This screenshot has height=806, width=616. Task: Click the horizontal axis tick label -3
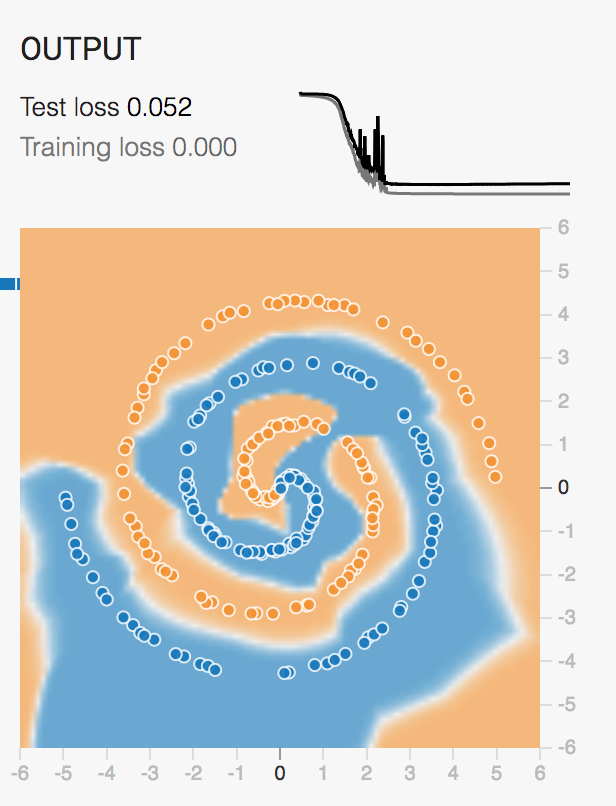(148, 773)
